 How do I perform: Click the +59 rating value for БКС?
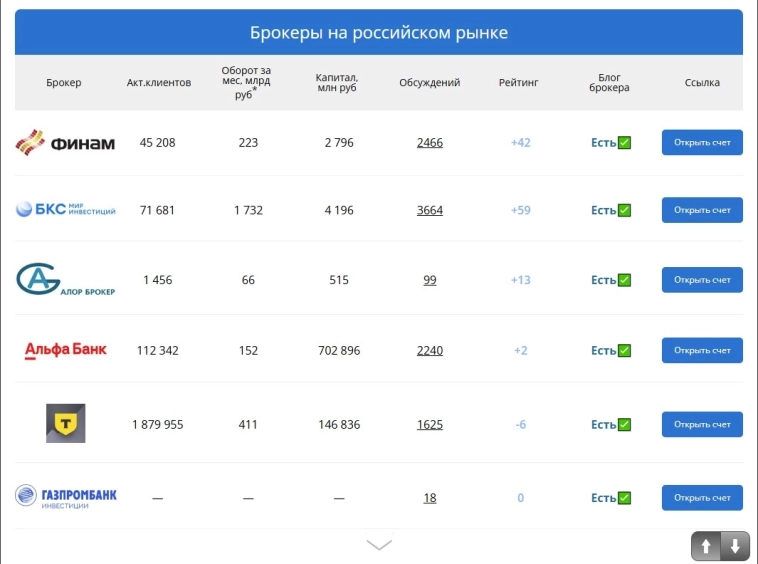tap(520, 211)
